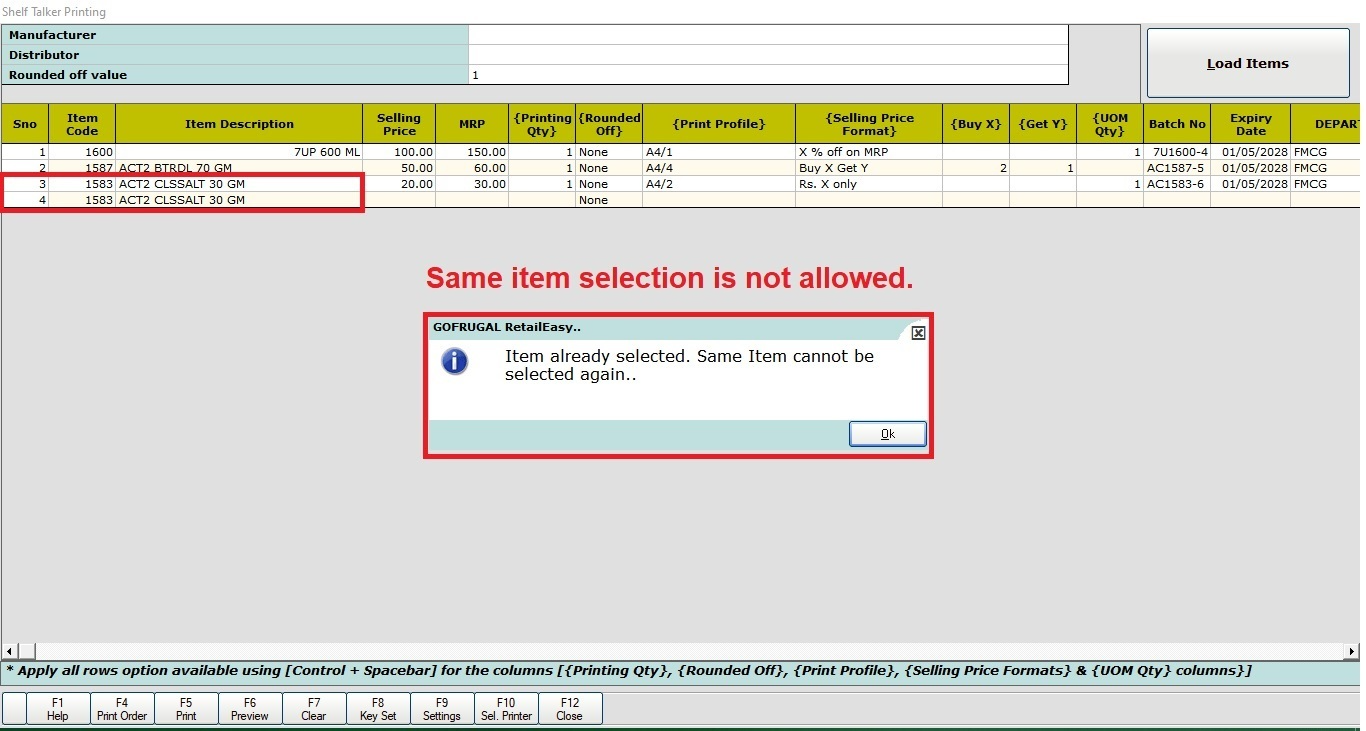
Task: Click print profile cell 'A4/2'
Action: coord(719,184)
